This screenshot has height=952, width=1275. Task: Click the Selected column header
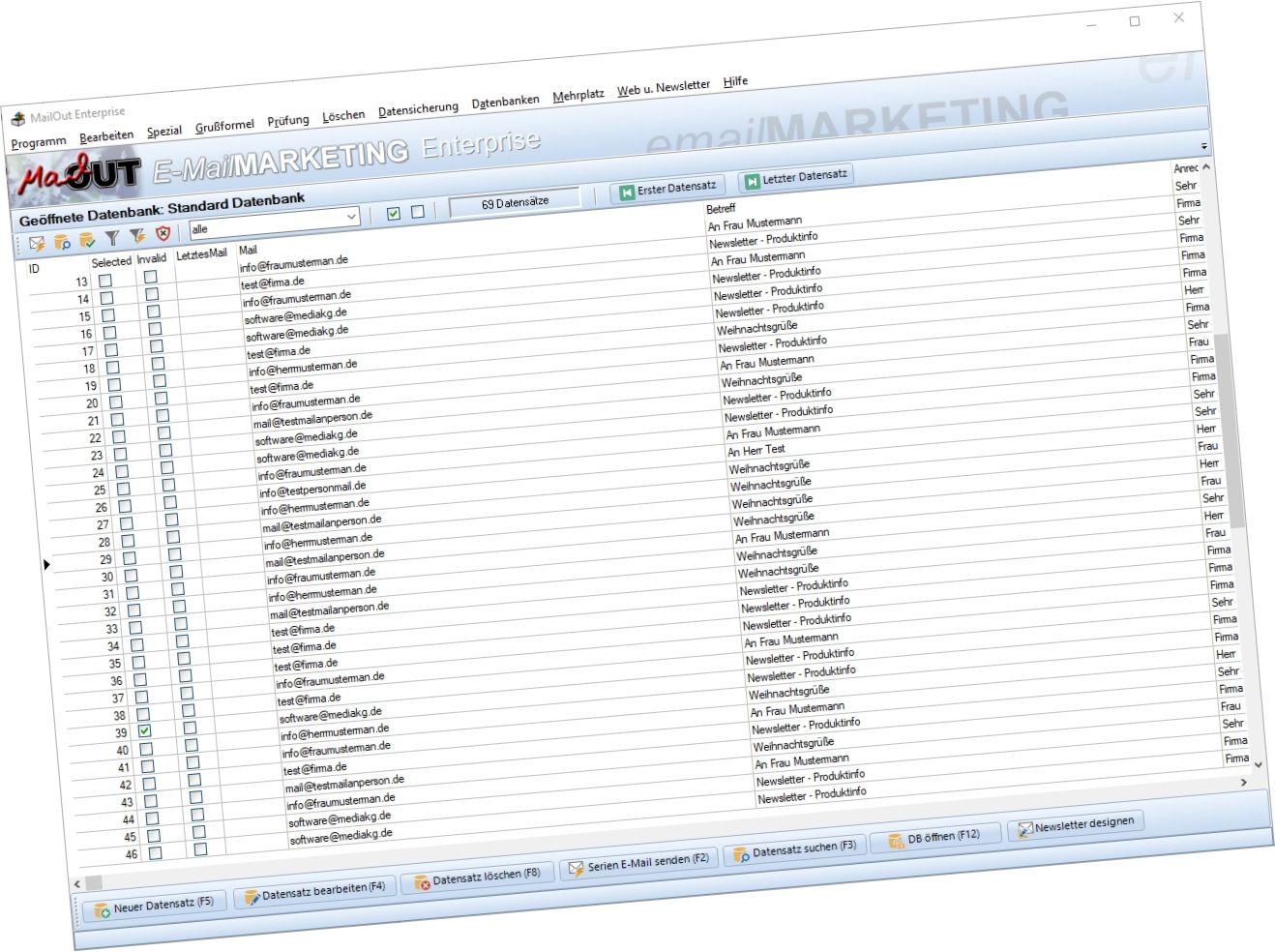click(111, 261)
